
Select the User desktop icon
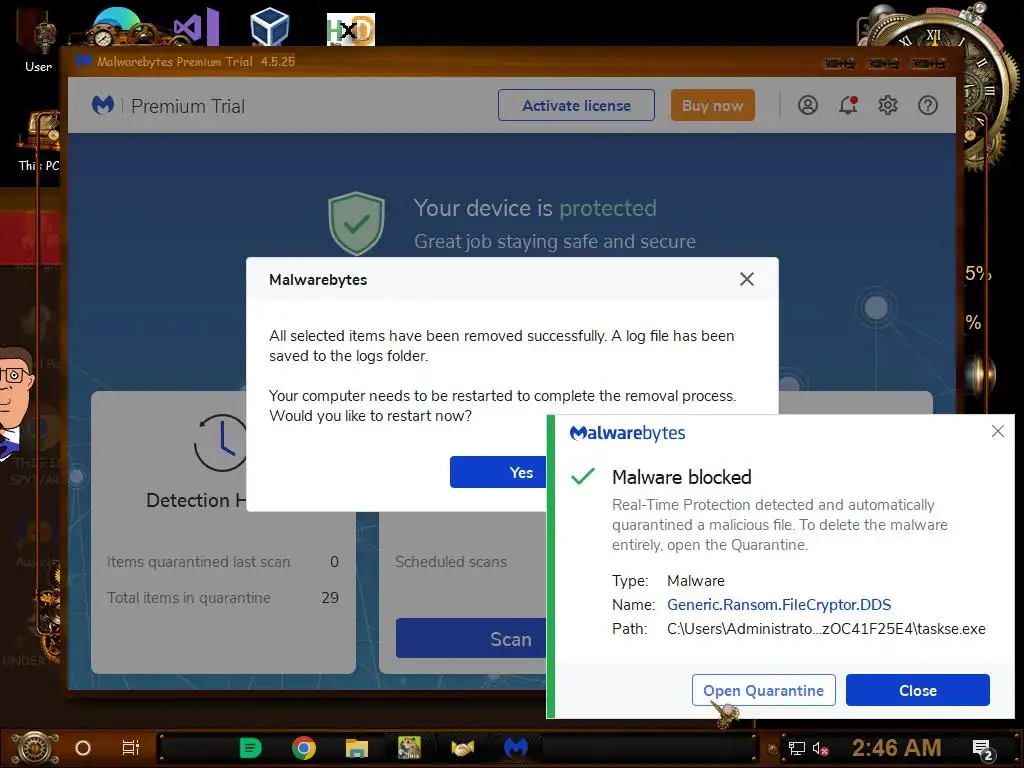click(x=38, y=39)
